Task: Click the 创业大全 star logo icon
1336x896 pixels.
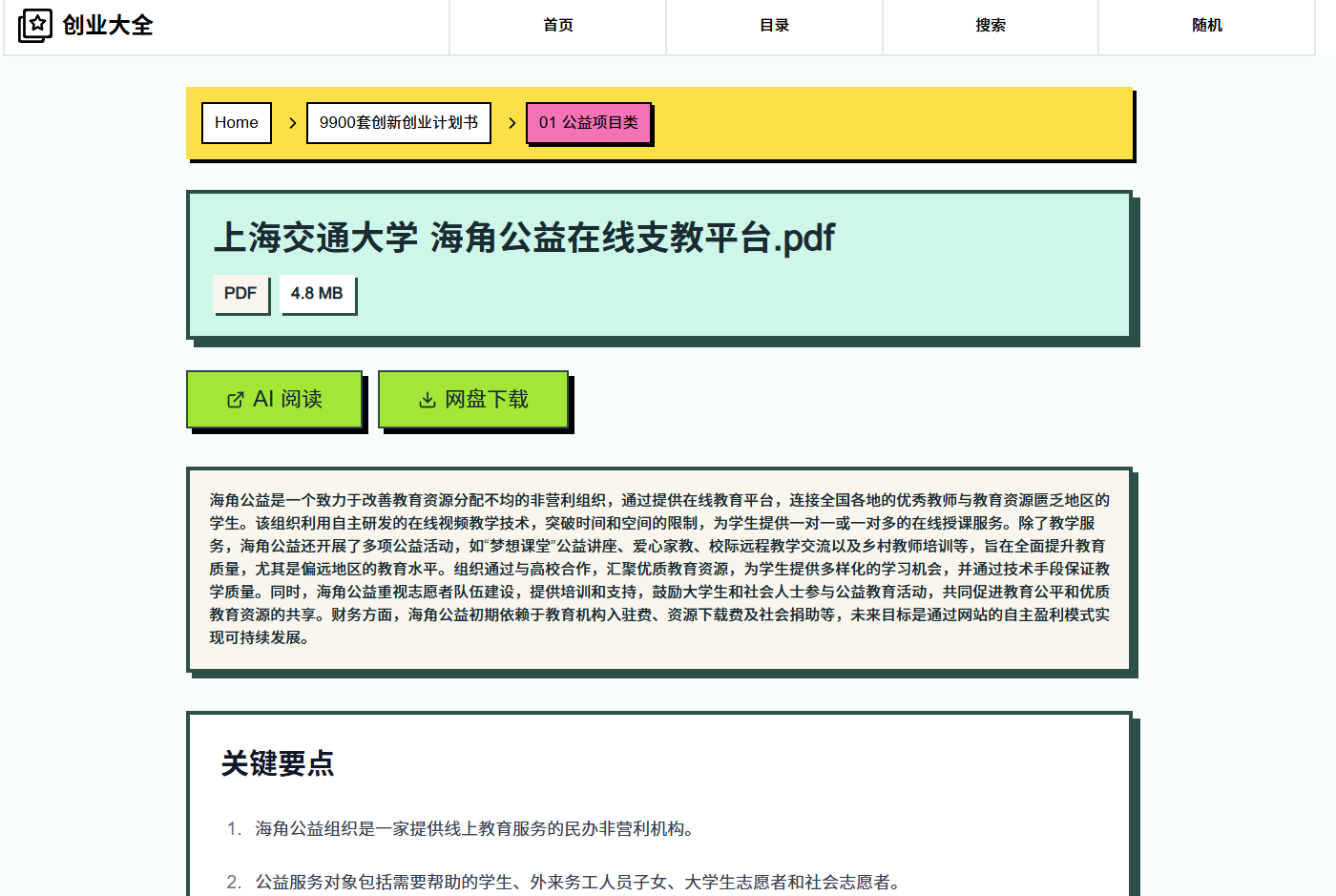Action: click(35, 25)
